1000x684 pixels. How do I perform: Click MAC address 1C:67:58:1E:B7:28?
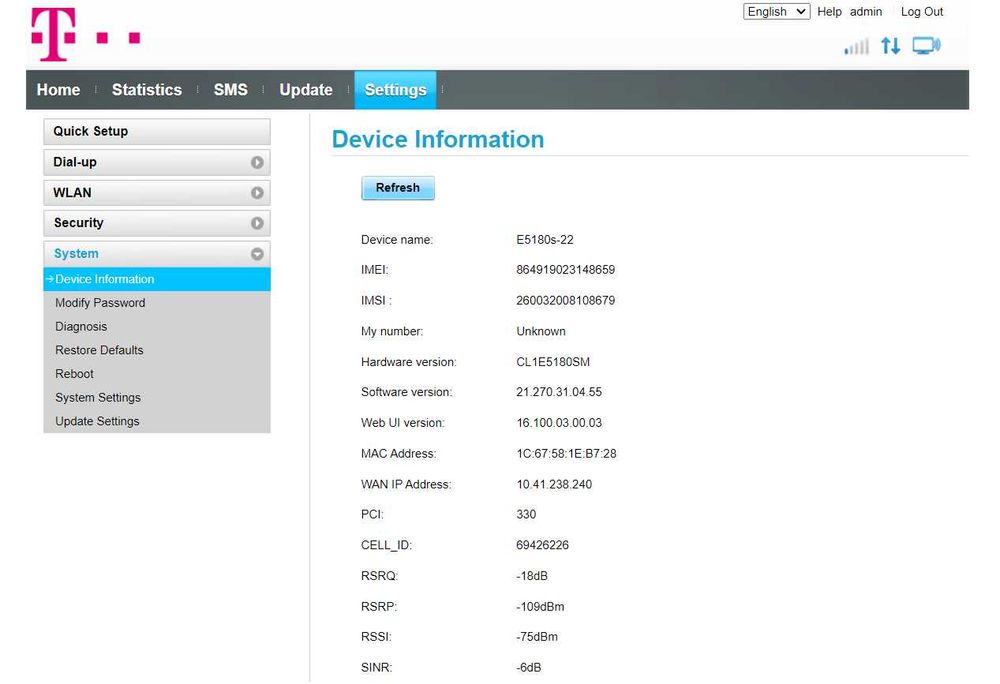566,454
